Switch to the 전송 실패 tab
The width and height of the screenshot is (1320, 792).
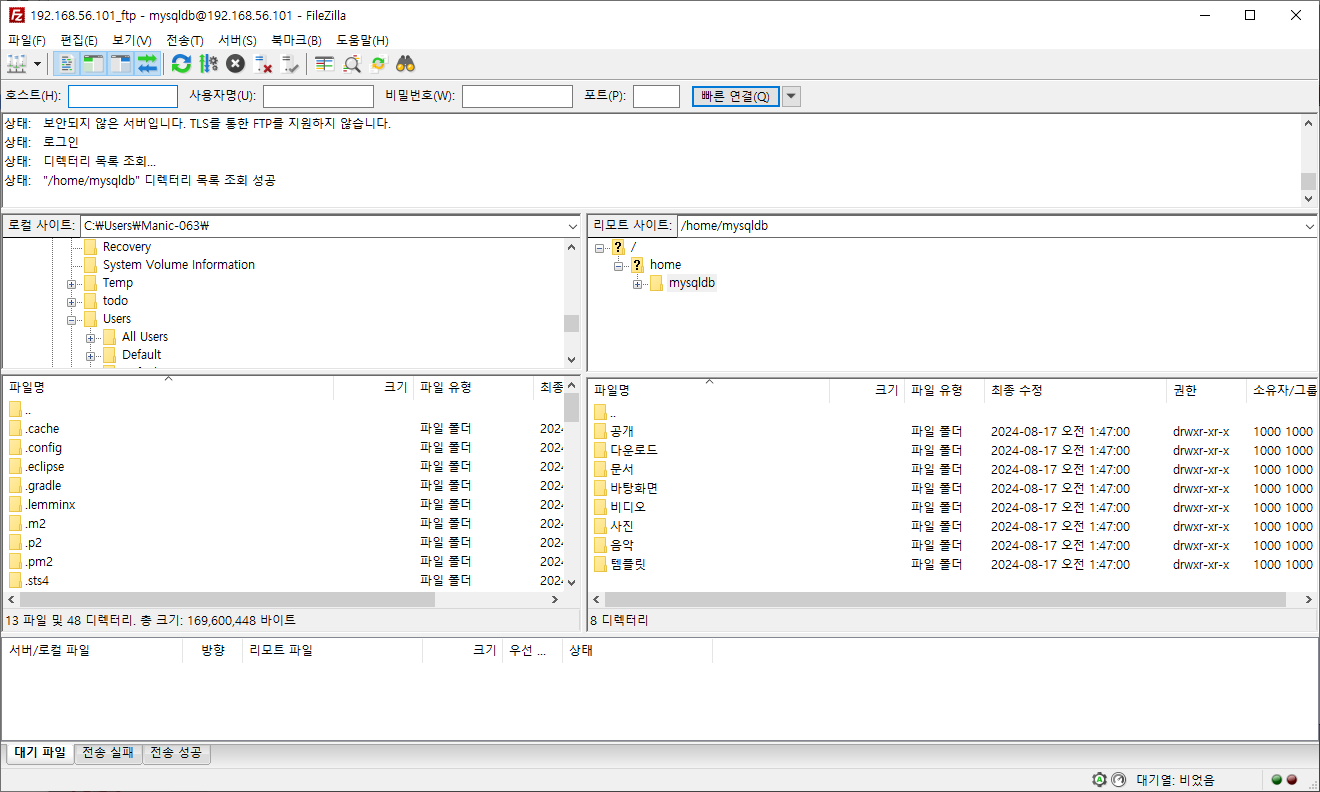[x=108, y=753]
